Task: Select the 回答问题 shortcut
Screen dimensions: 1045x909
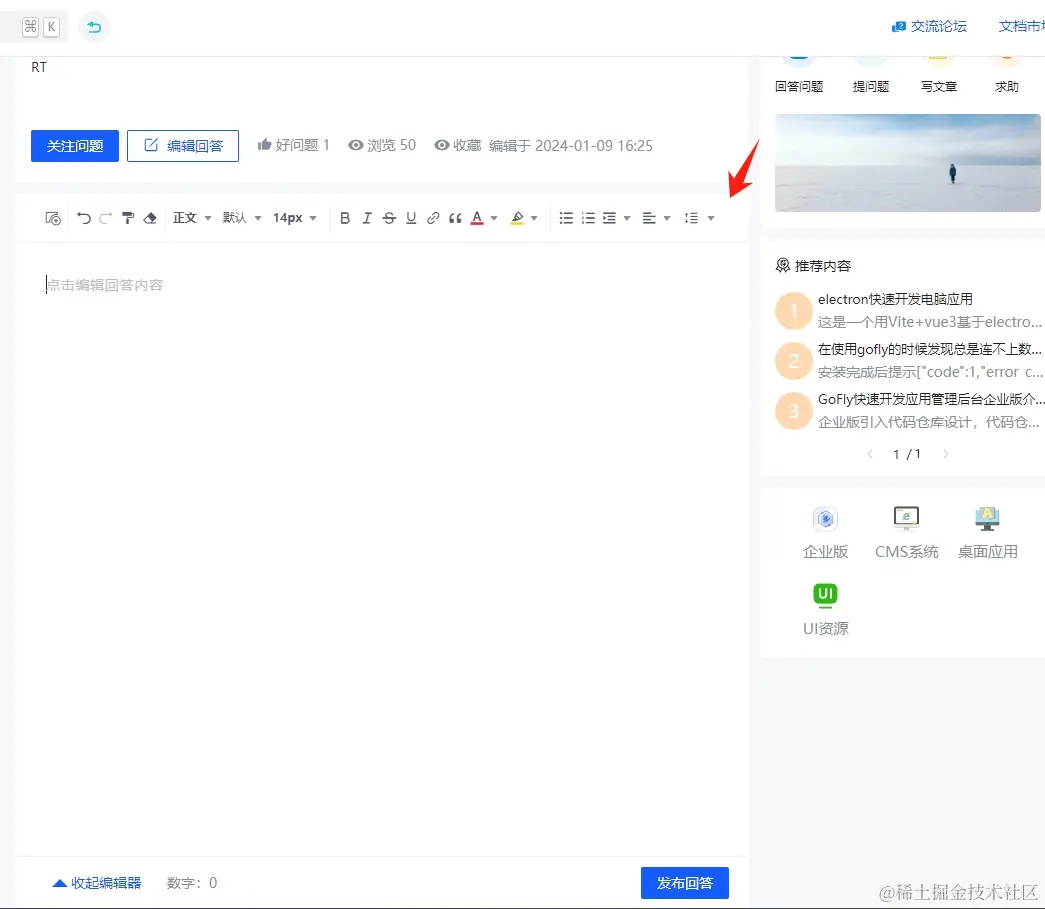Action: 798,75
